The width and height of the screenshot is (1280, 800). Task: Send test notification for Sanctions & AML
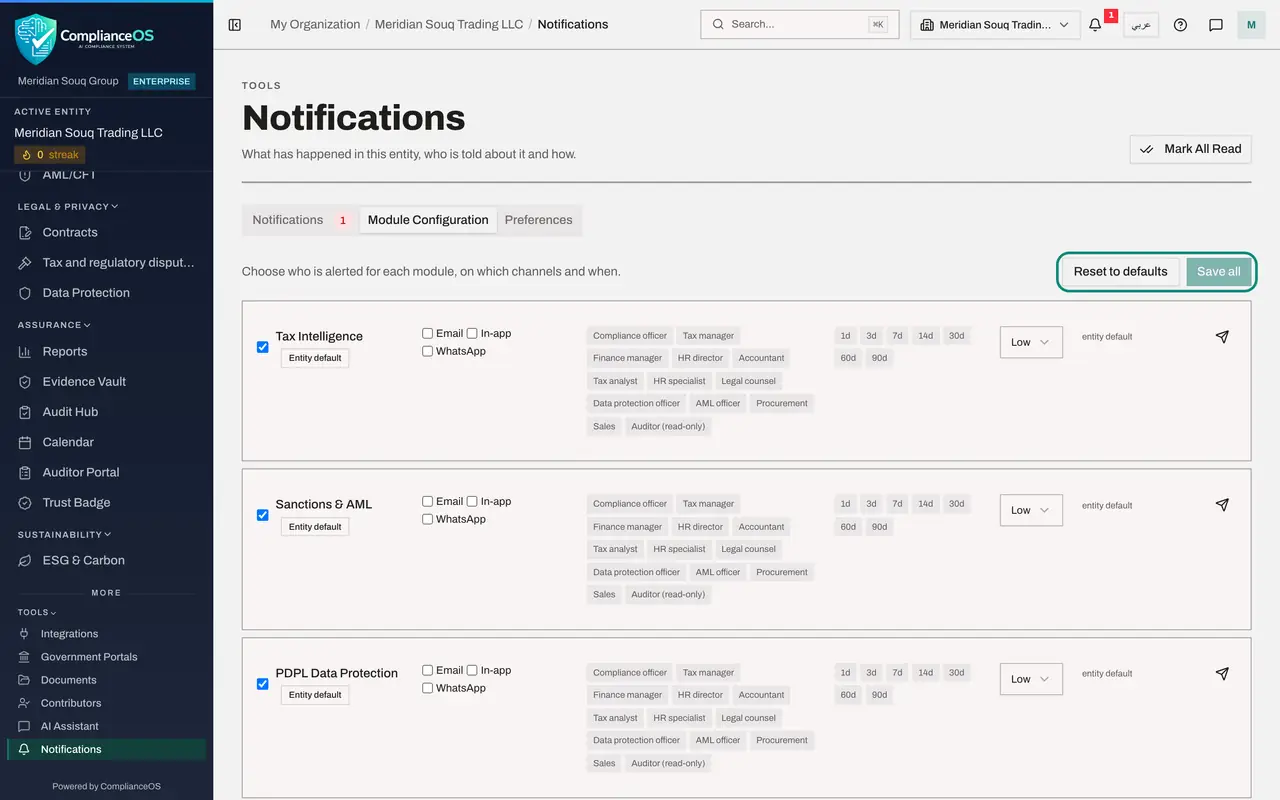click(x=1222, y=505)
